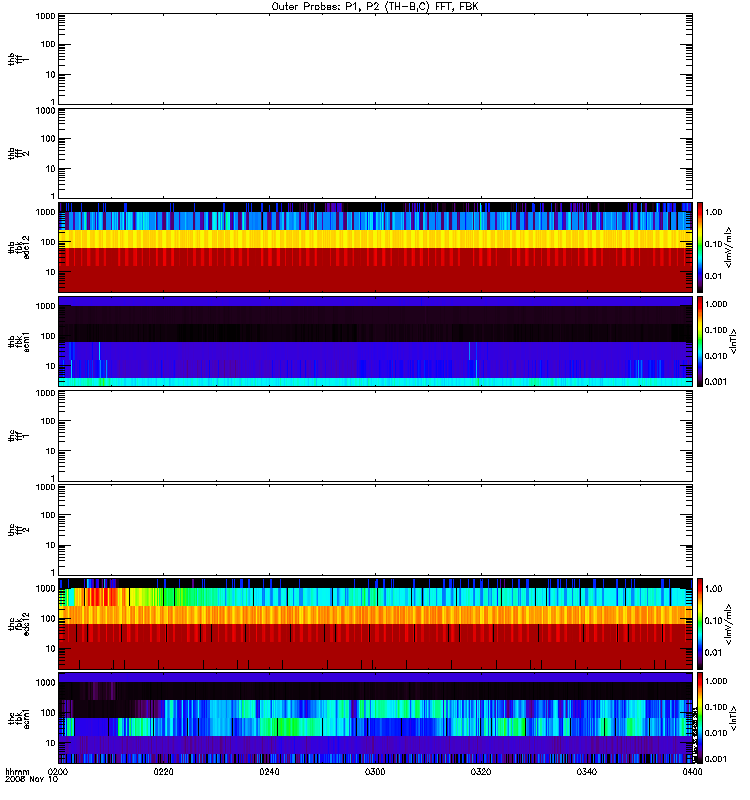The image size is (750, 800).
Task: Click the "thc fff 1" y-axis title
Action: [x=18, y=436]
